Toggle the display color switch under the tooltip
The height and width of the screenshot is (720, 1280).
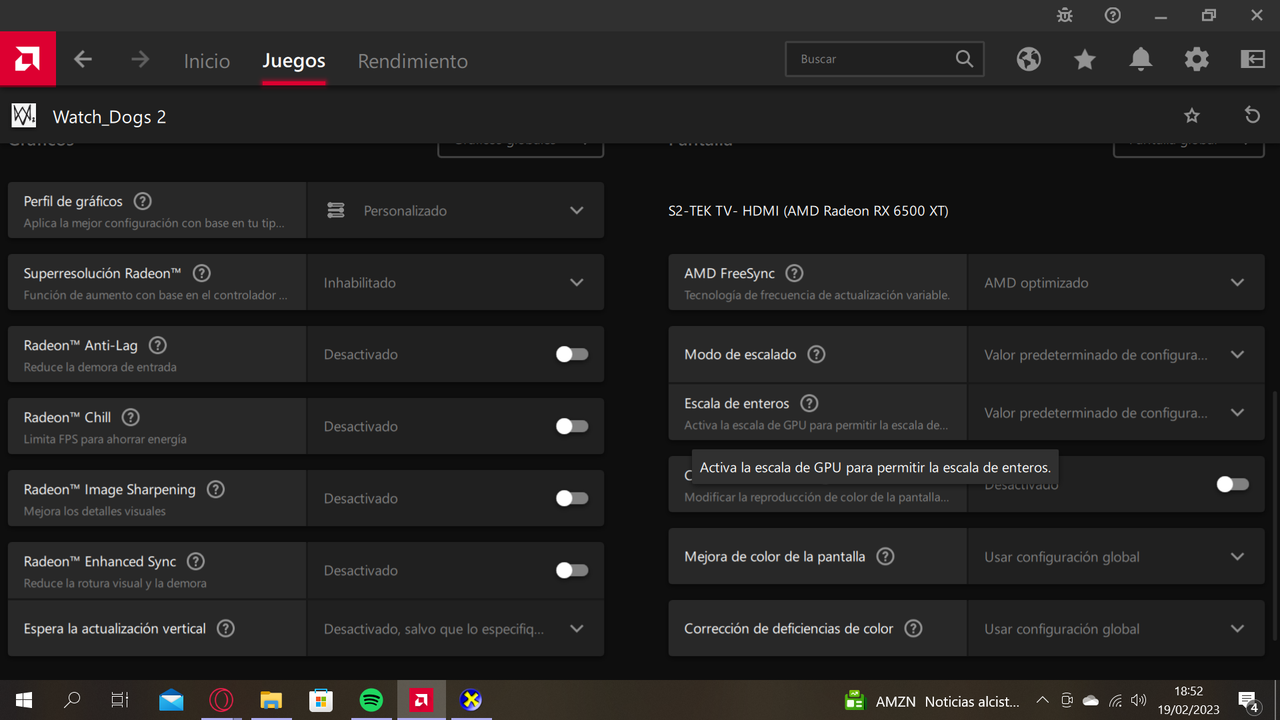point(1232,484)
